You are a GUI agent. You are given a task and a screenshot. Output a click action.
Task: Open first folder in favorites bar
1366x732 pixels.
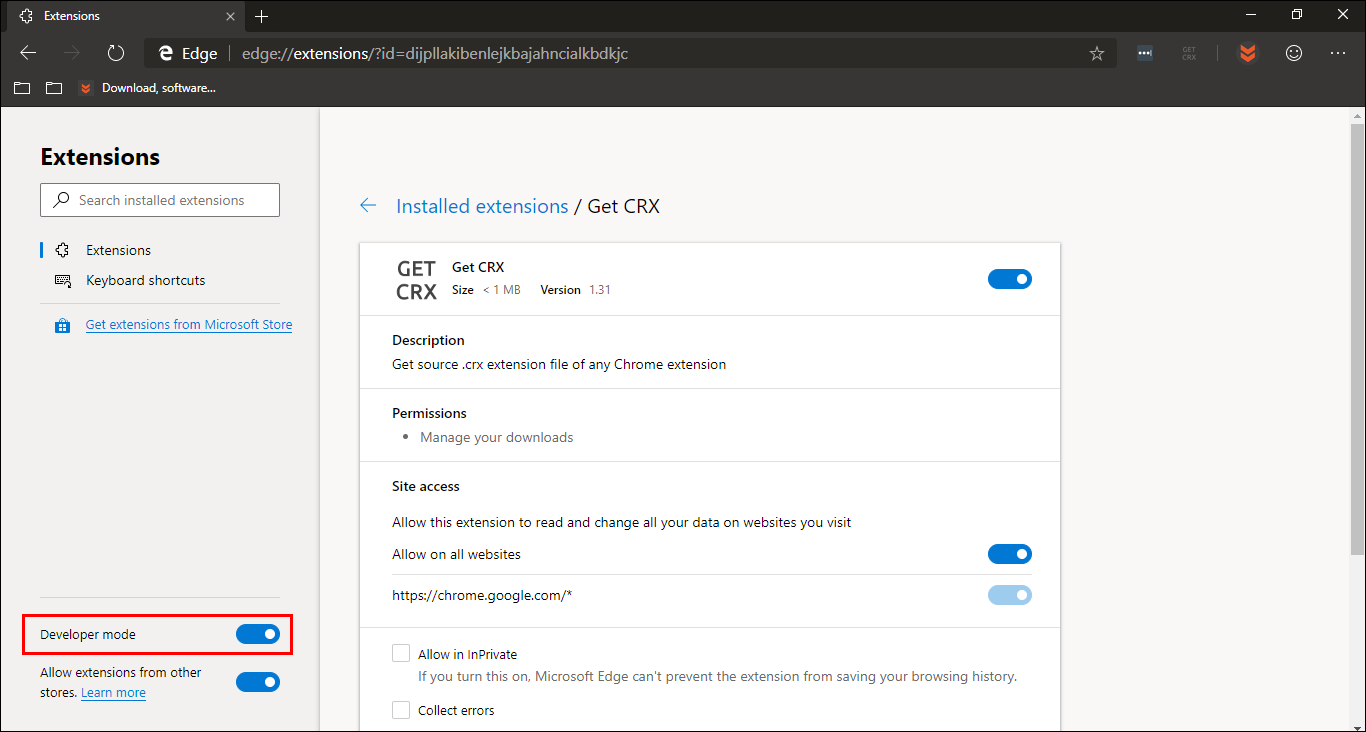click(22, 88)
